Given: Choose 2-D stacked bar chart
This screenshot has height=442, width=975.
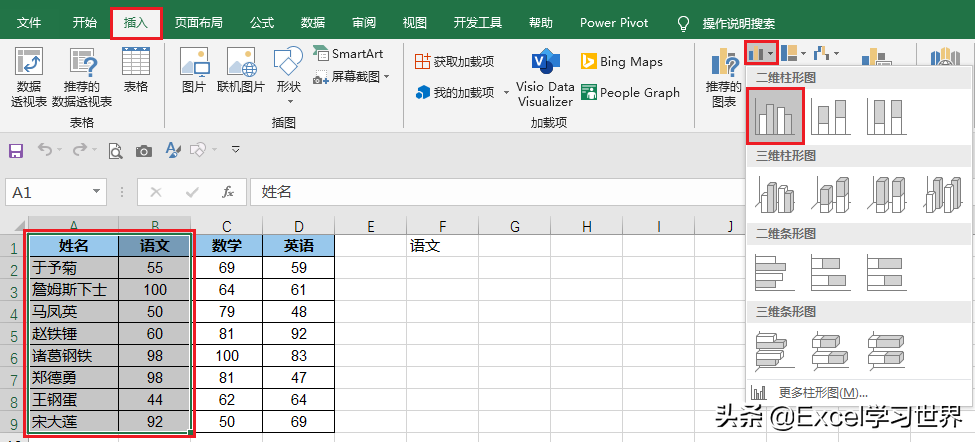Looking at the screenshot, I should click(832, 272).
